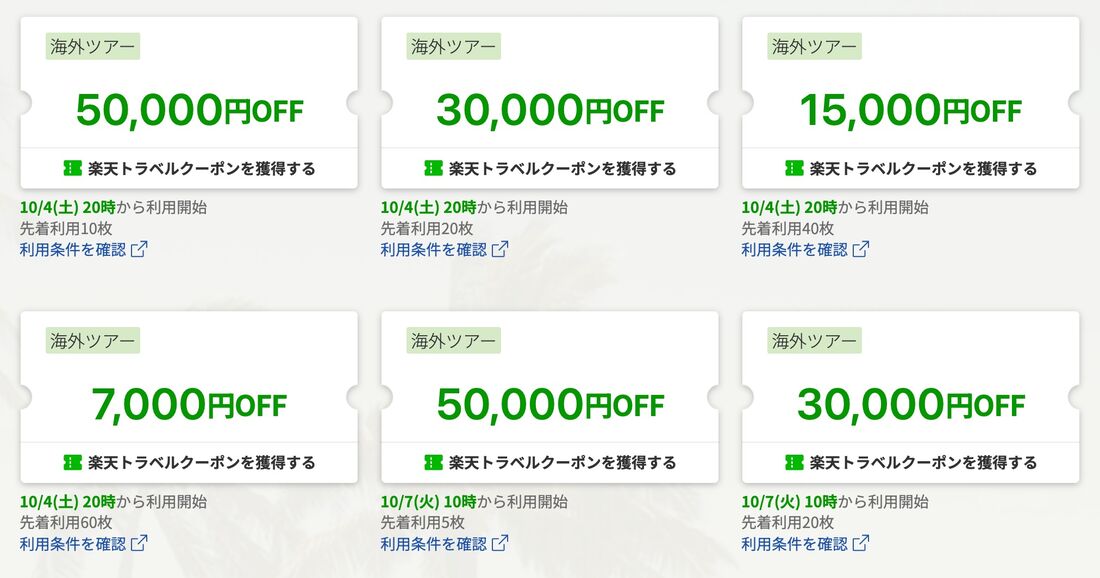Screen dimensions: 1100x578
Task: Click ticket icon on 10/7 50,000円OFF coupon
Action: tap(433, 462)
